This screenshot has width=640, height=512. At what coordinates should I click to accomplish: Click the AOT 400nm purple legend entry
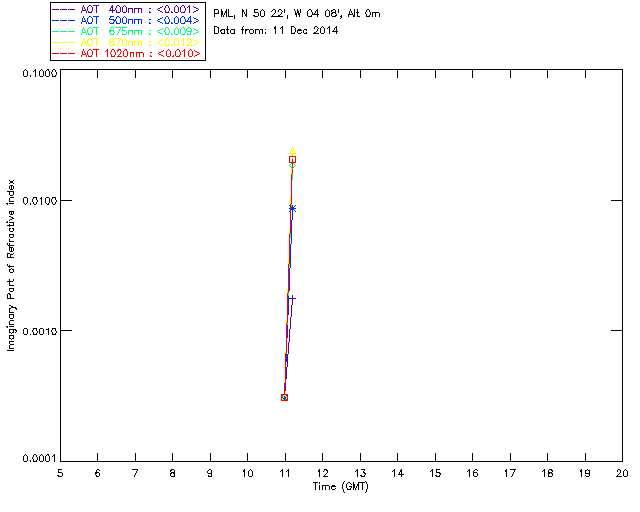point(126,9)
